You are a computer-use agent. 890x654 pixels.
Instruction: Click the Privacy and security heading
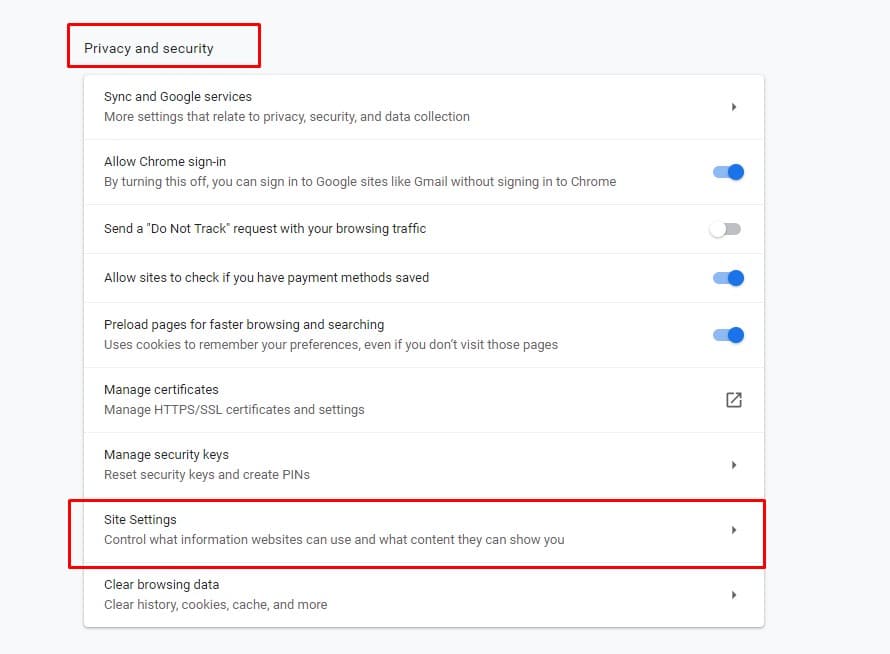pyautogui.click(x=149, y=48)
